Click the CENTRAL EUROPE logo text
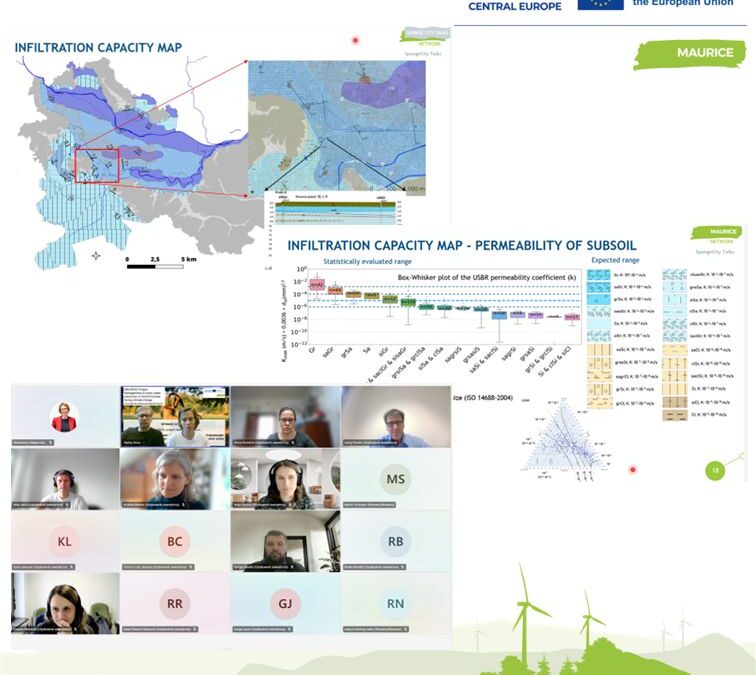The width and height of the screenshot is (756, 675). [x=515, y=6]
